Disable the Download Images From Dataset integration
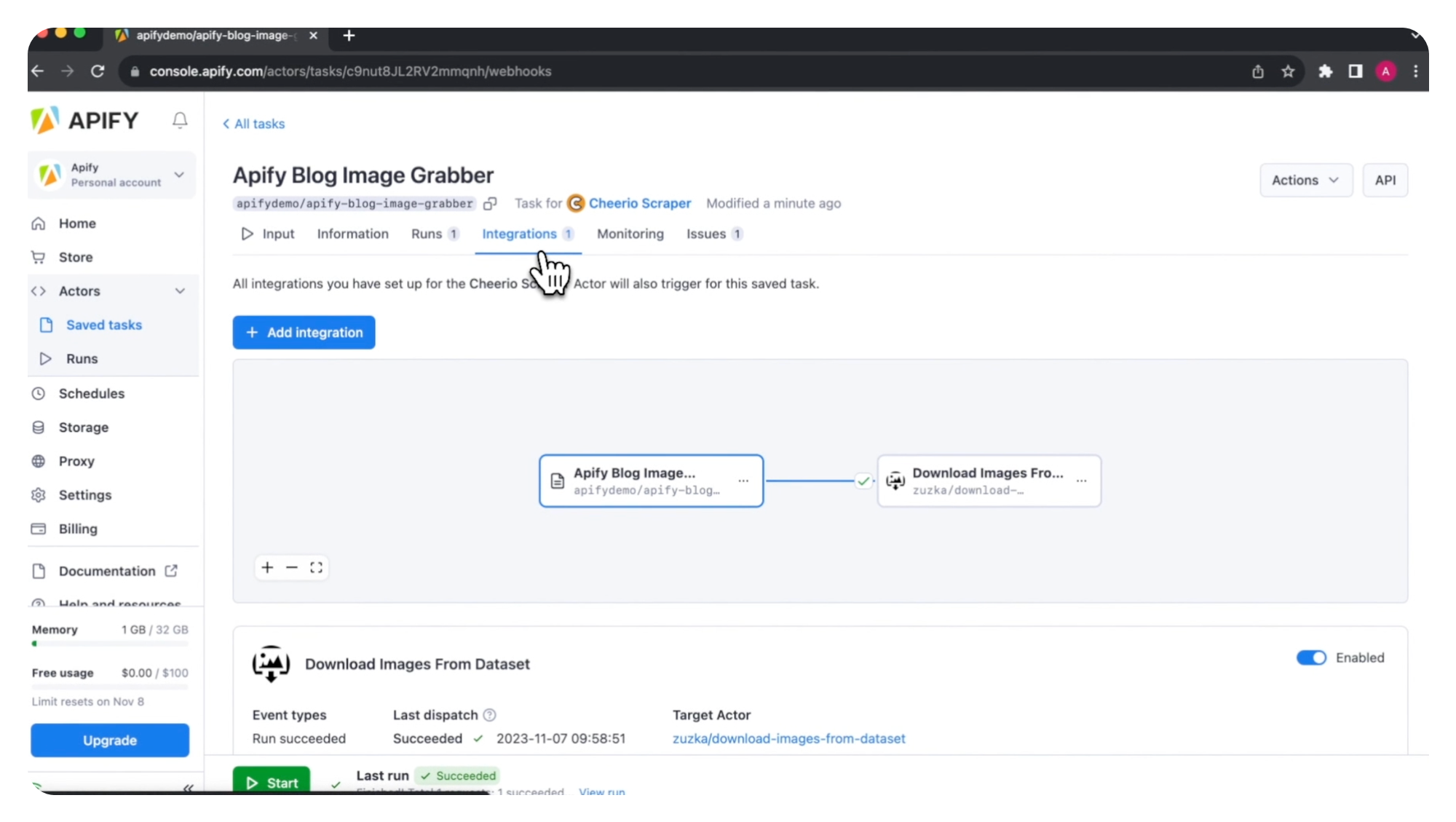 1310,657
